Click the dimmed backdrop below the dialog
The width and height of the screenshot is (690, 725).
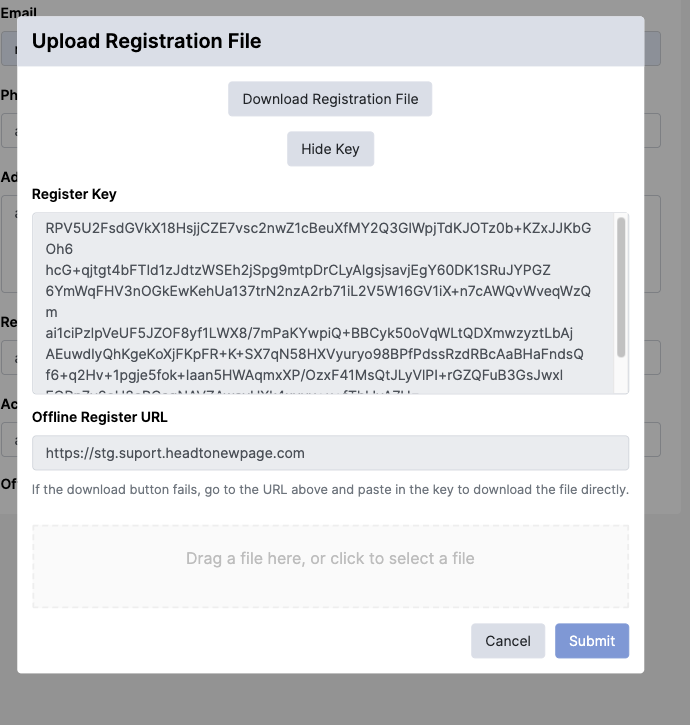[330, 700]
